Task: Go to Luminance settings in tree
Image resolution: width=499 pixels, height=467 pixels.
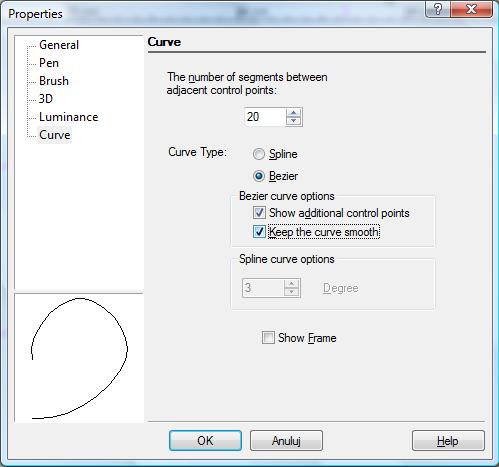Action: (x=68, y=117)
